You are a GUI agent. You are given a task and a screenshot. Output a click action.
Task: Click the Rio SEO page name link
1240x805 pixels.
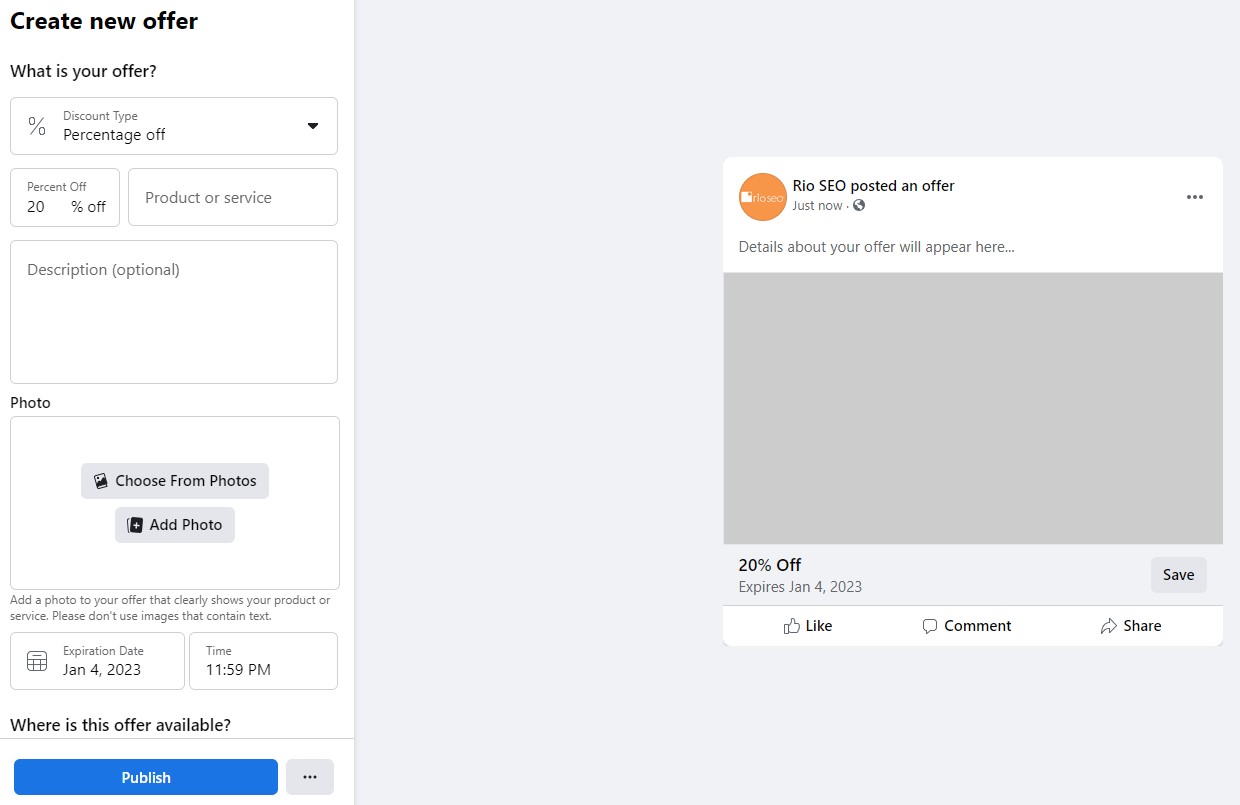(x=820, y=186)
